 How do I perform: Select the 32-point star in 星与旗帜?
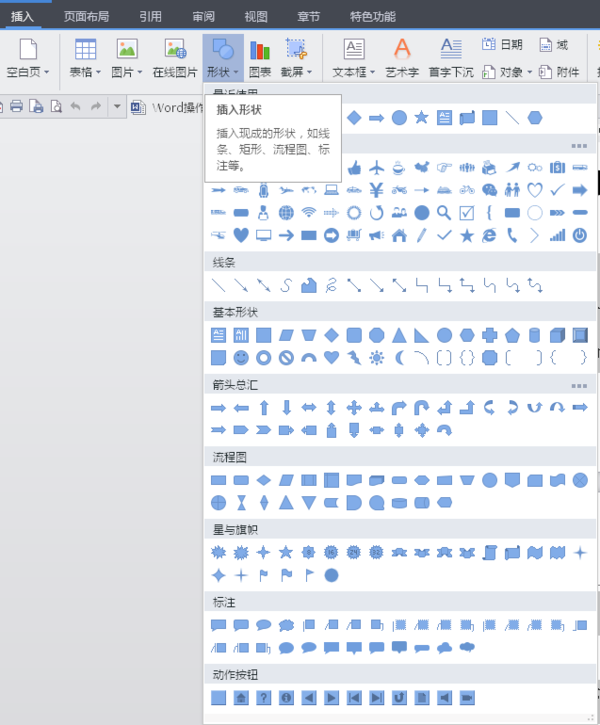(377, 552)
